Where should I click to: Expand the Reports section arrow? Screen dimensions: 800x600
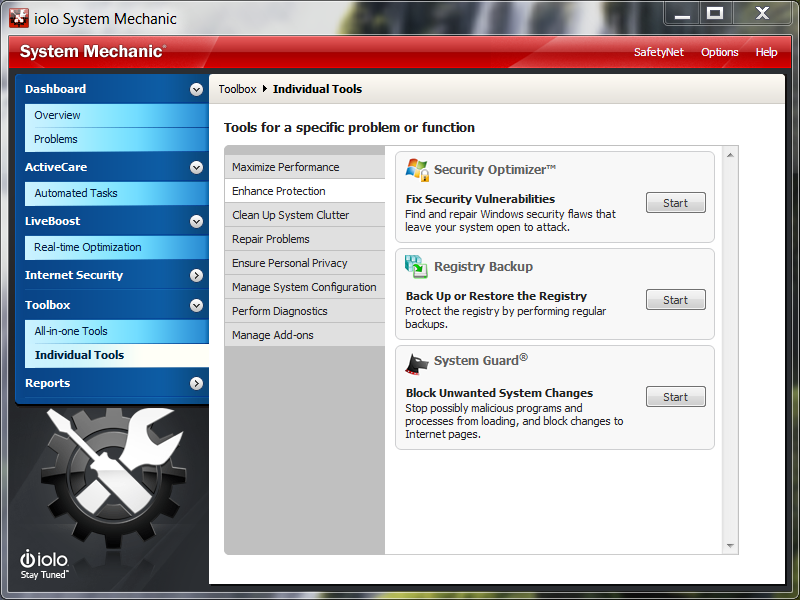point(196,383)
